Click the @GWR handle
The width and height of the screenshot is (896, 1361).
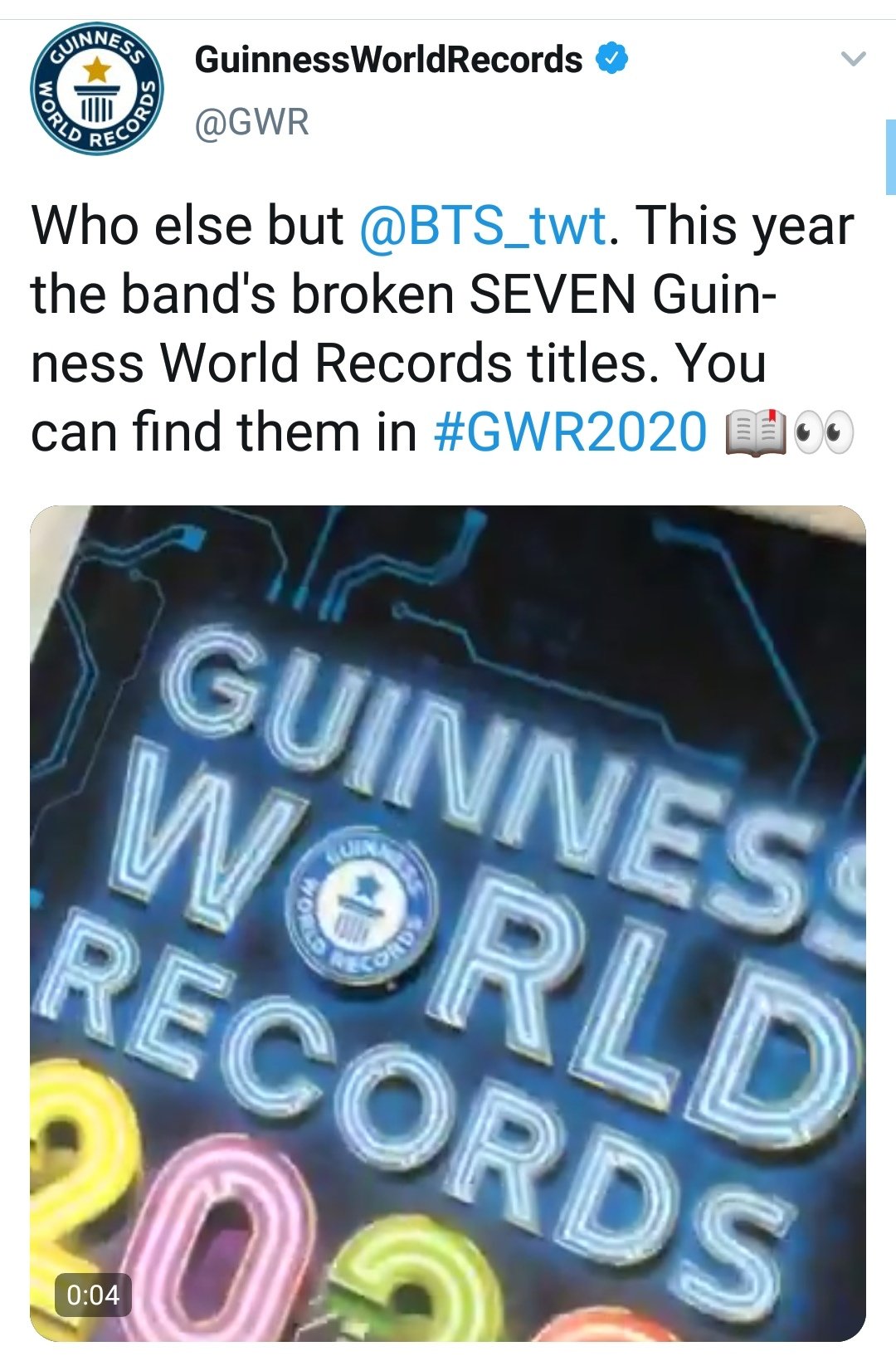pyautogui.click(x=252, y=122)
